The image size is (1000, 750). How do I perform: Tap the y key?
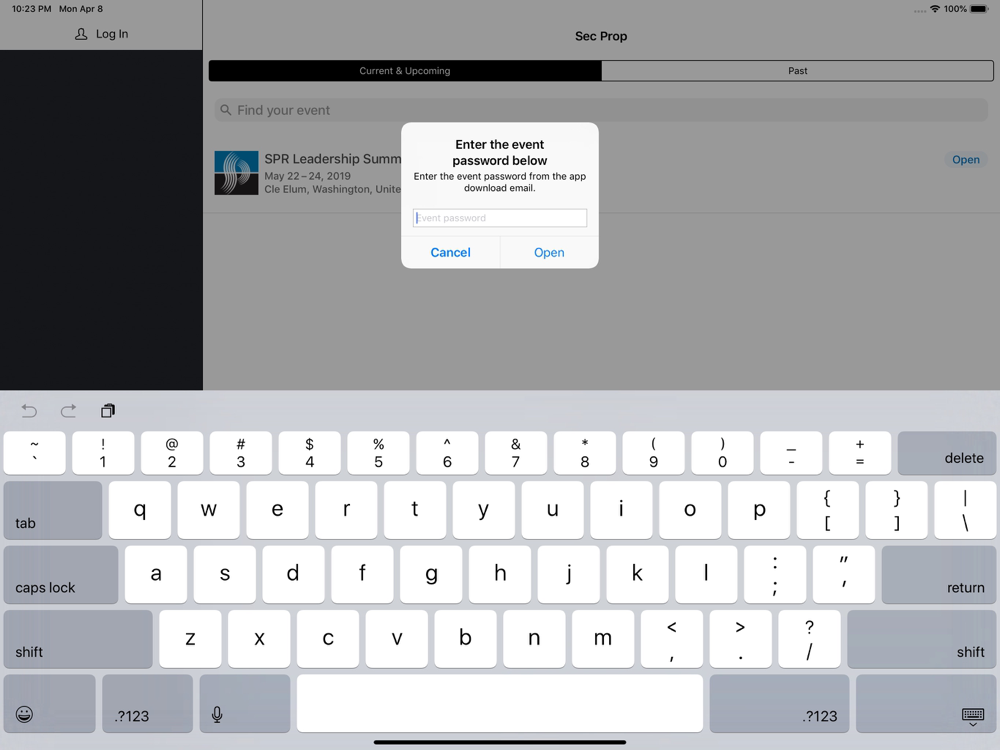coord(484,510)
